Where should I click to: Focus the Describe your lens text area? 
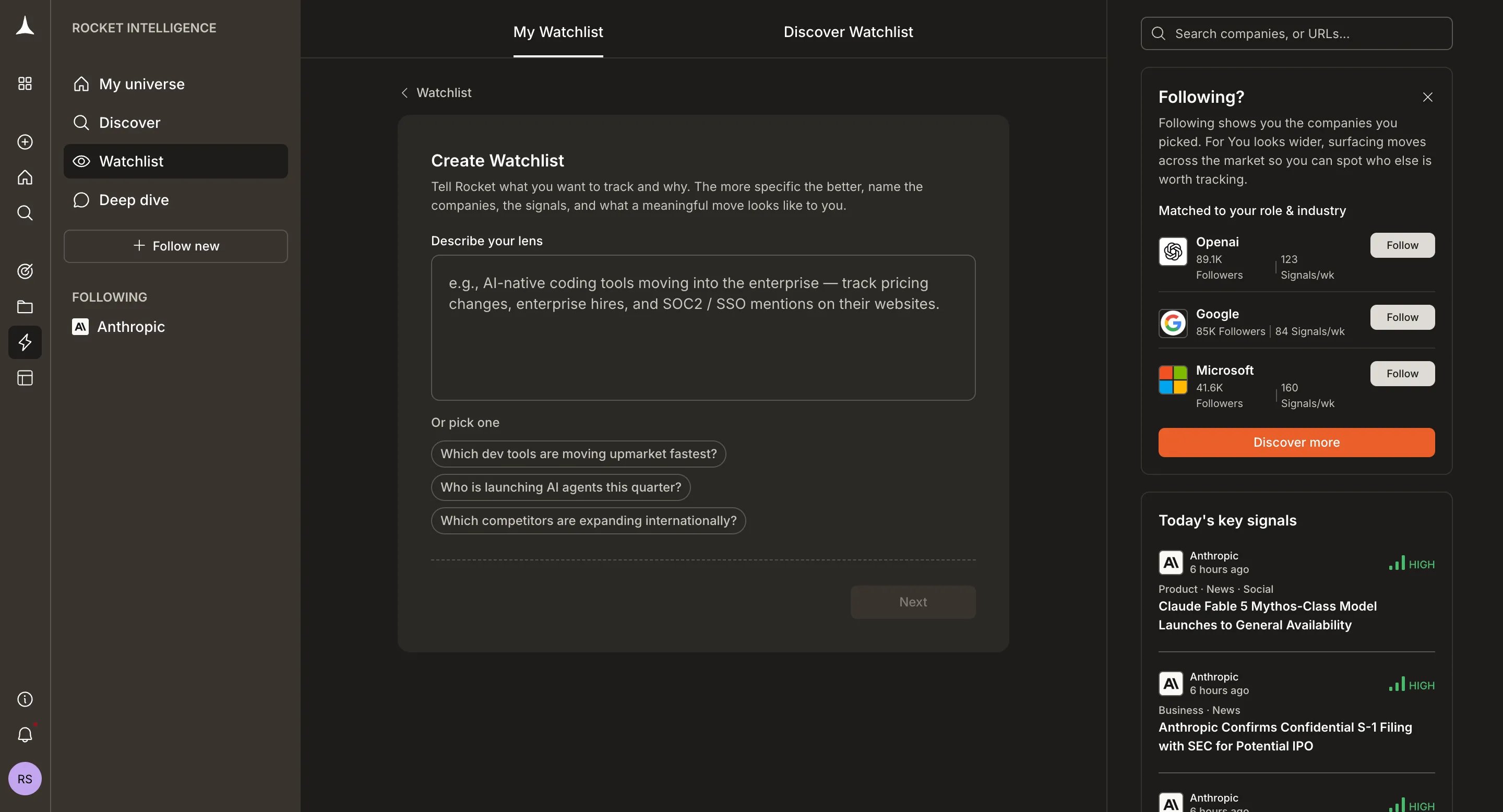703,328
